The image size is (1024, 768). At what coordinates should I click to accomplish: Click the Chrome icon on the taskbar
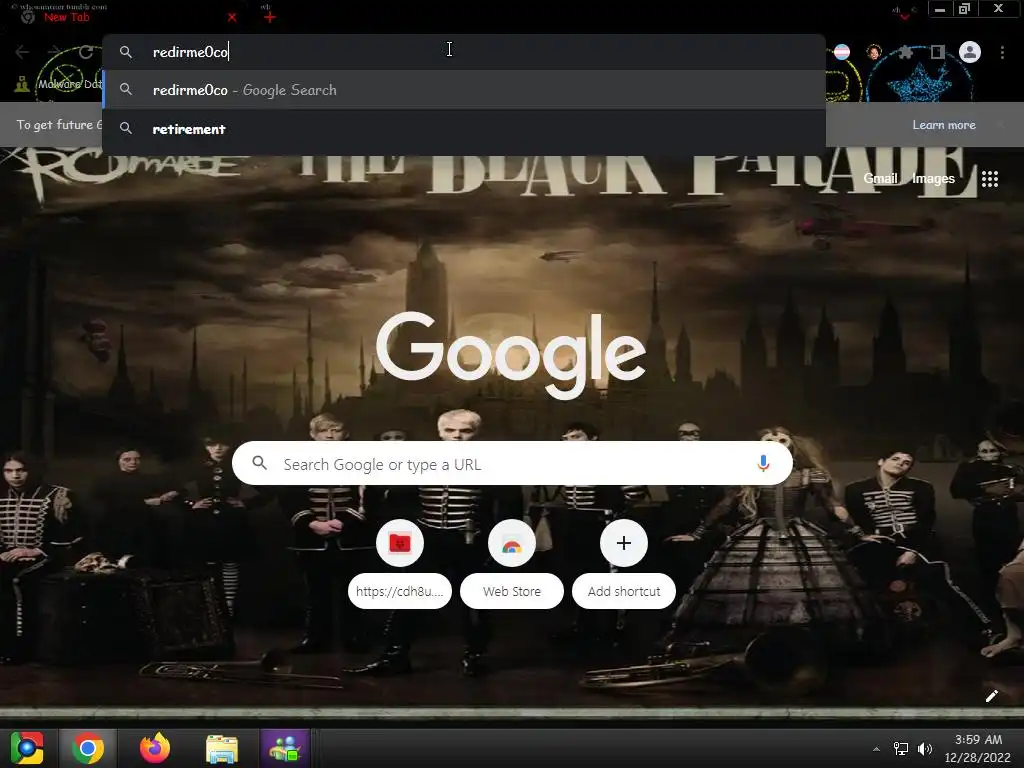[x=88, y=748]
